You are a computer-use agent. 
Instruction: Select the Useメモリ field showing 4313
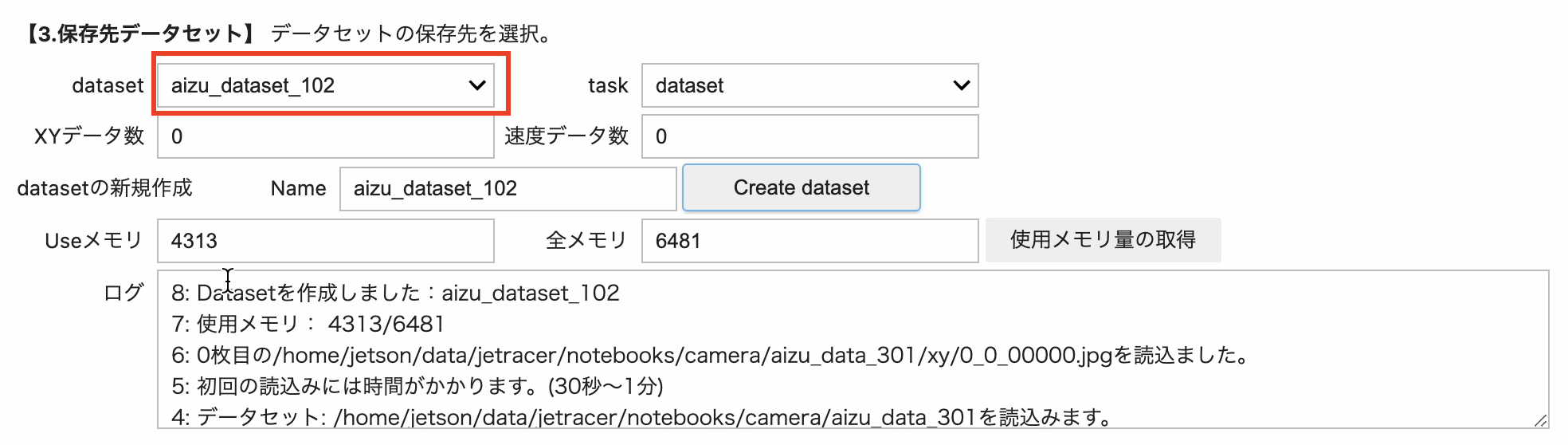(x=325, y=241)
